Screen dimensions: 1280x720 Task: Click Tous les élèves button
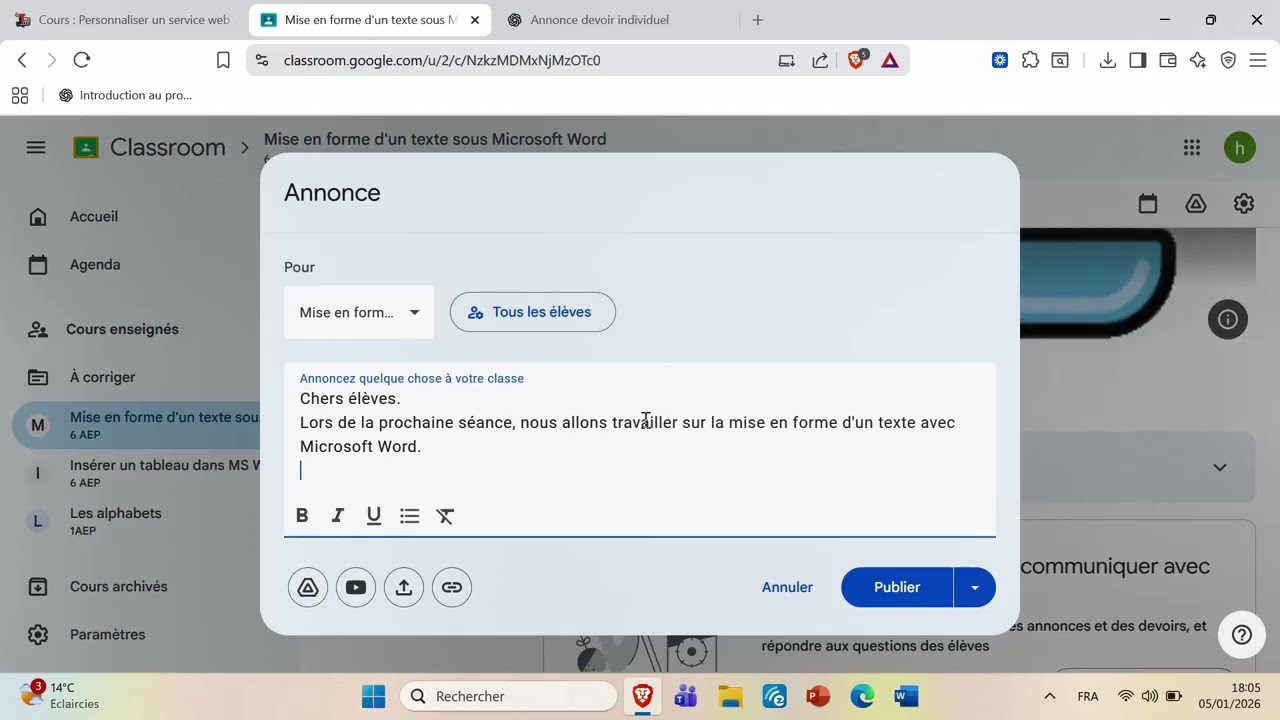(532, 312)
